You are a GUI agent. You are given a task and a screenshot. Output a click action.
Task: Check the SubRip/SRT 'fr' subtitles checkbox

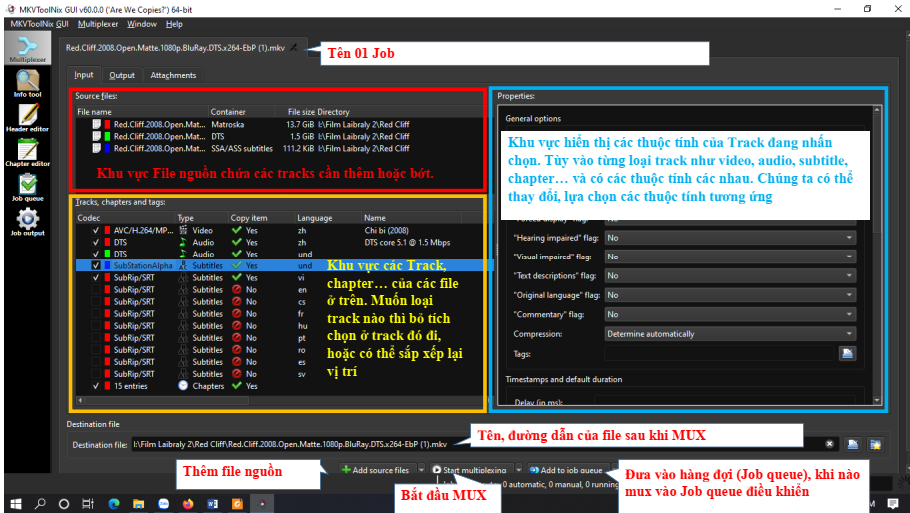tap(96, 313)
